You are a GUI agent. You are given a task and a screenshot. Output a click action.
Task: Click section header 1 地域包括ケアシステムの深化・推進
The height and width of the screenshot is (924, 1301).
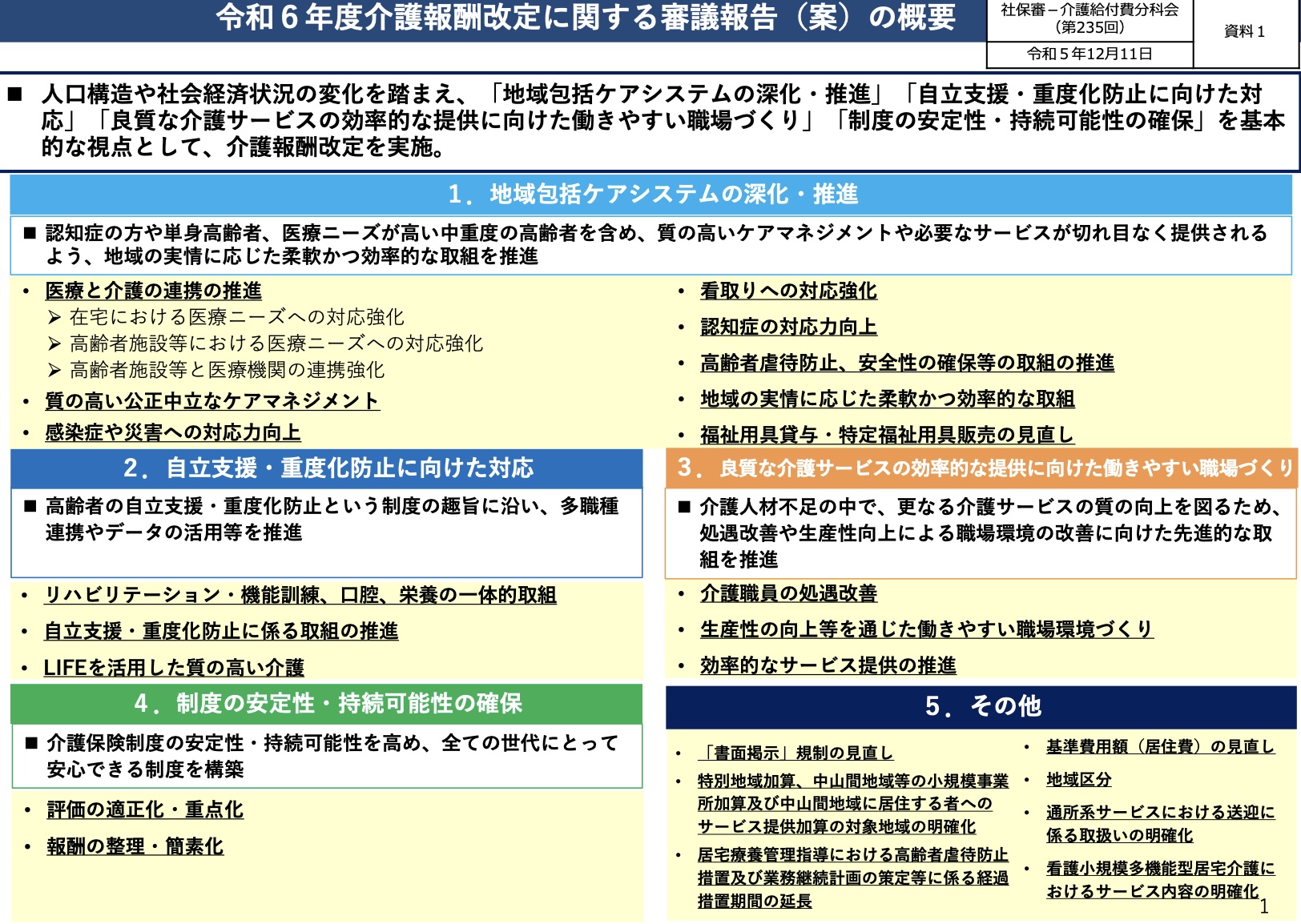[x=650, y=194]
